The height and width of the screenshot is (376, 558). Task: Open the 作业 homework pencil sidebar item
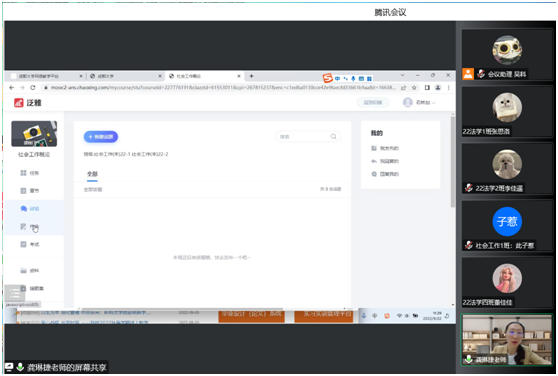[30, 227]
